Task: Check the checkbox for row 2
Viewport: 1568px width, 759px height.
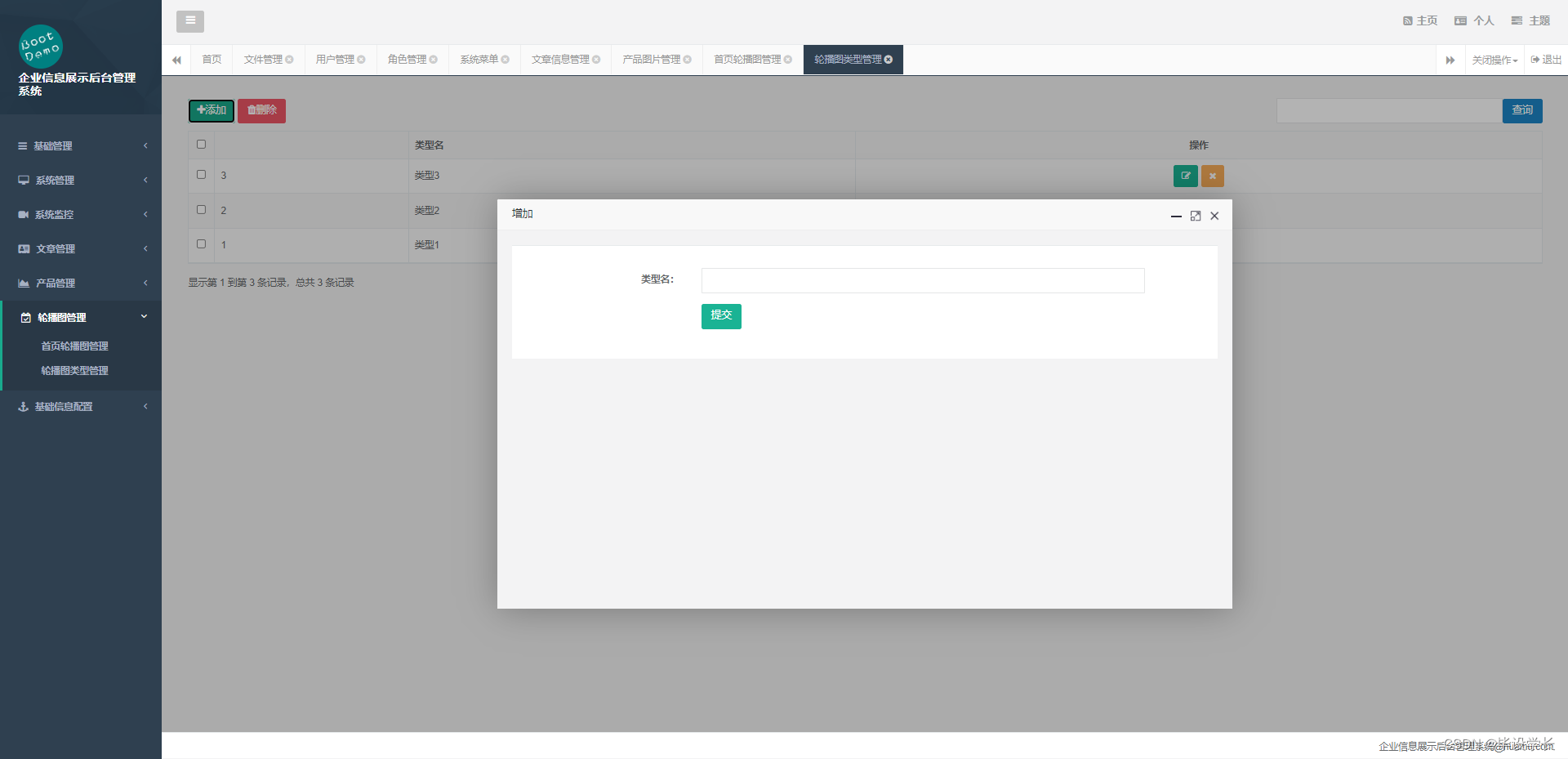Action: click(201, 210)
